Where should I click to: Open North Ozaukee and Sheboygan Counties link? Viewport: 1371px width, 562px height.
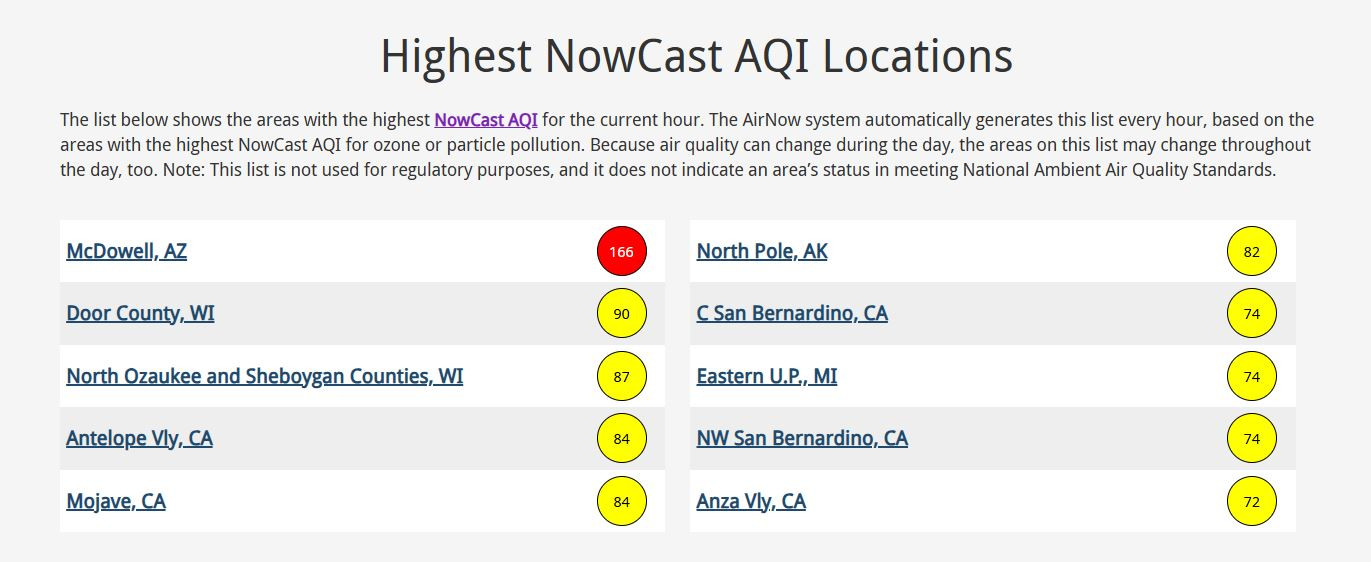pyautogui.click(x=265, y=376)
